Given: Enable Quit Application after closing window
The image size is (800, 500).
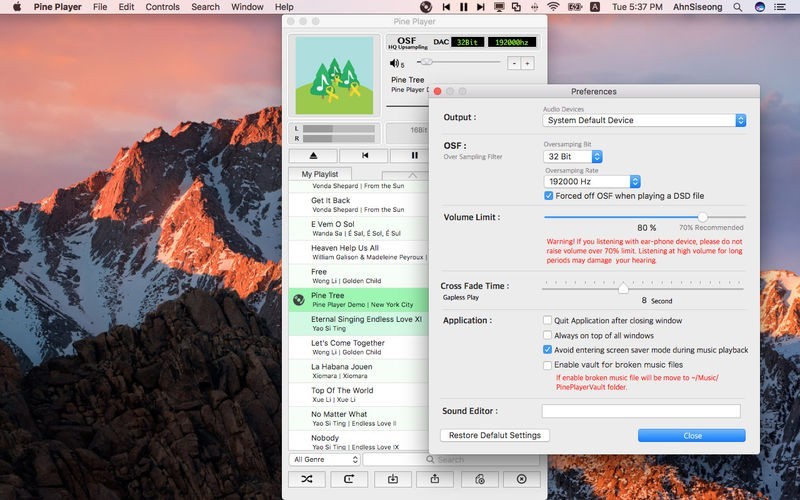Looking at the screenshot, I should click(547, 321).
